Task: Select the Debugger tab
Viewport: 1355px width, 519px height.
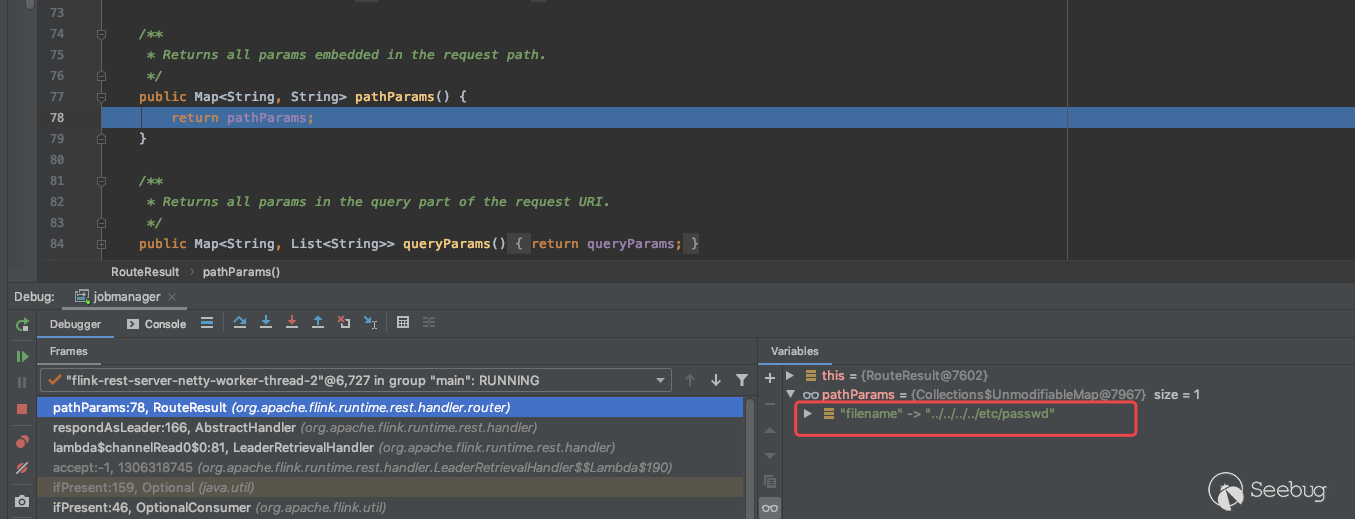Action: [75, 324]
